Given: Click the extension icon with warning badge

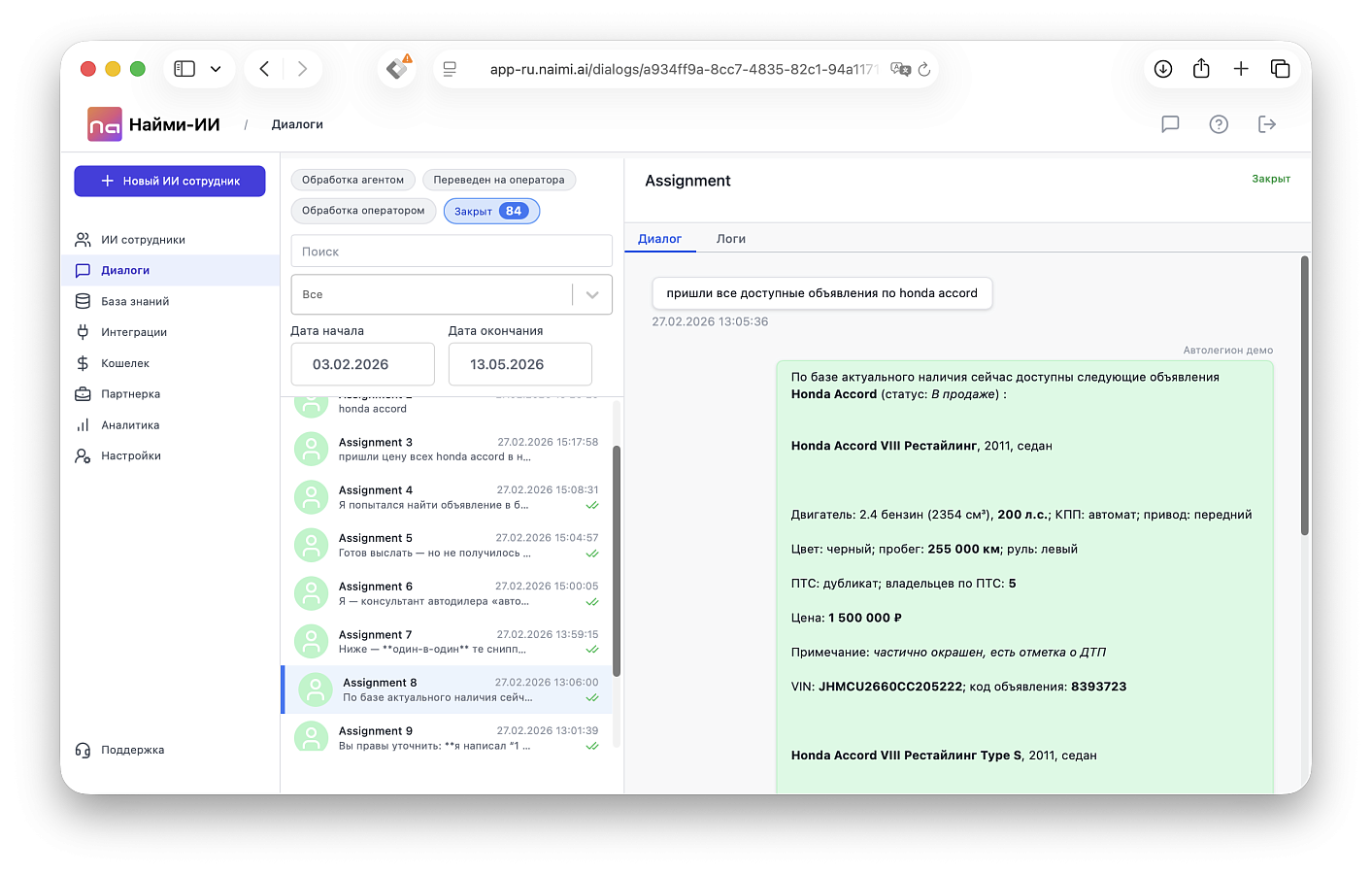Looking at the screenshot, I should point(397,68).
